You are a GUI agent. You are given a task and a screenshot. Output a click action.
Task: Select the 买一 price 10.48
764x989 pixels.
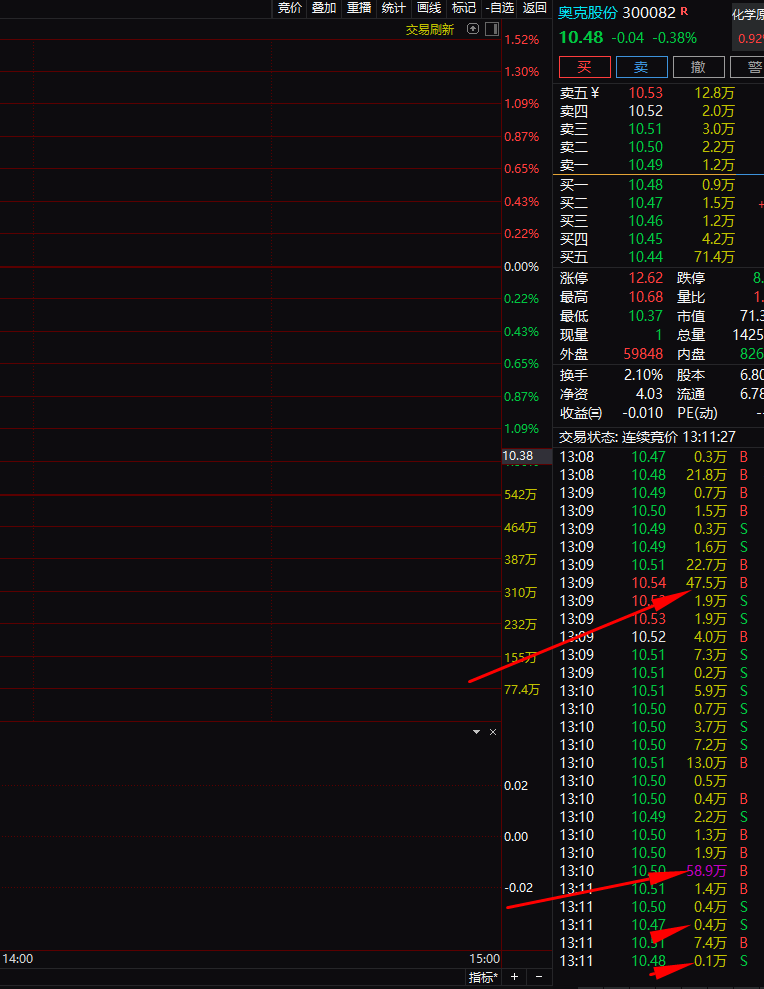click(645, 185)
